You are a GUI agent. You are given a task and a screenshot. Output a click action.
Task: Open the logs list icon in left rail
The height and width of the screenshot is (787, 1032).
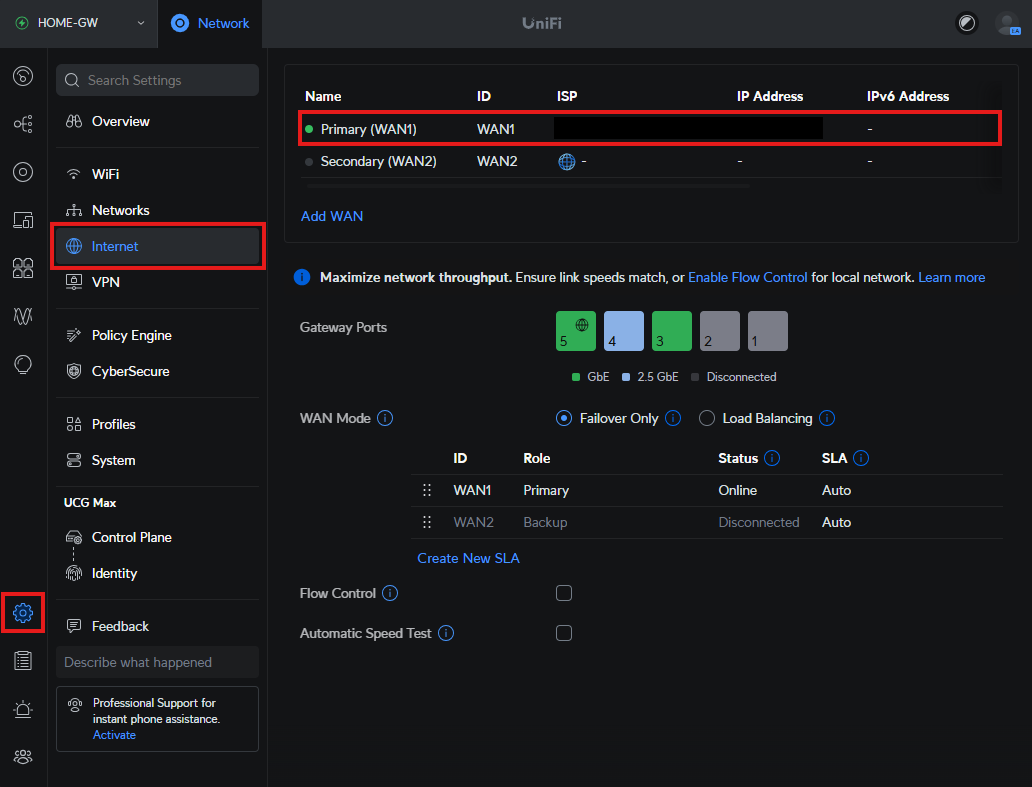pos(23,661)
